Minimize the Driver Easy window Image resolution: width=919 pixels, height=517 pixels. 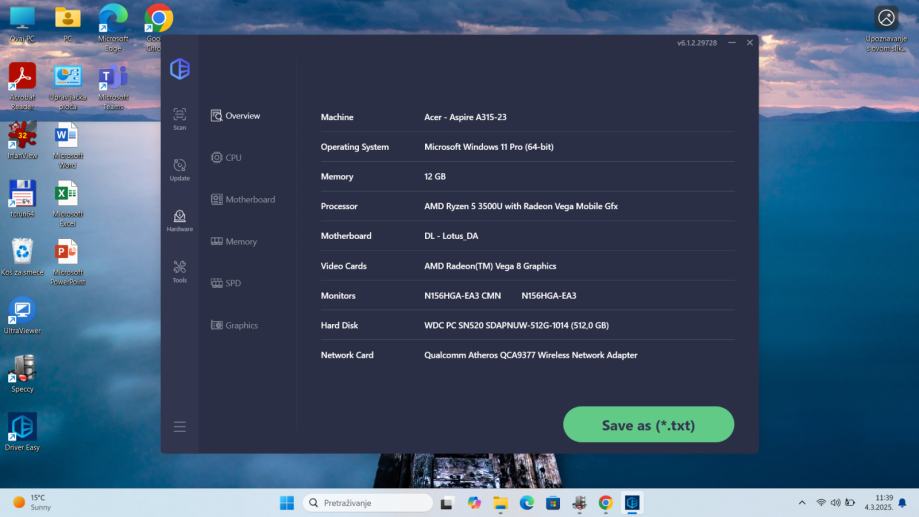pos(732,43)
